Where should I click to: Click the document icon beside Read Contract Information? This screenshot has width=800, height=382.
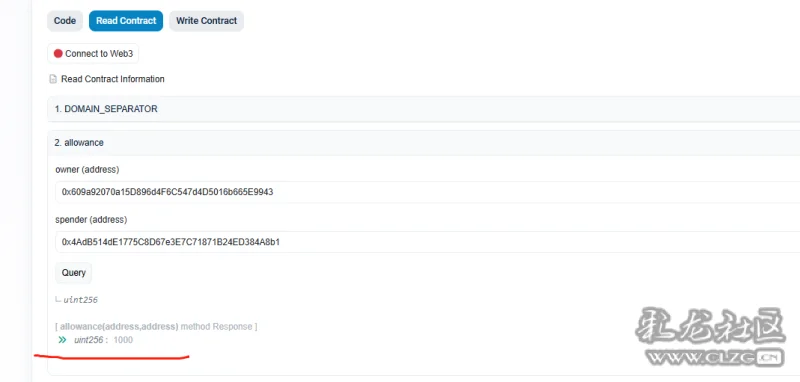coord(53,79)
